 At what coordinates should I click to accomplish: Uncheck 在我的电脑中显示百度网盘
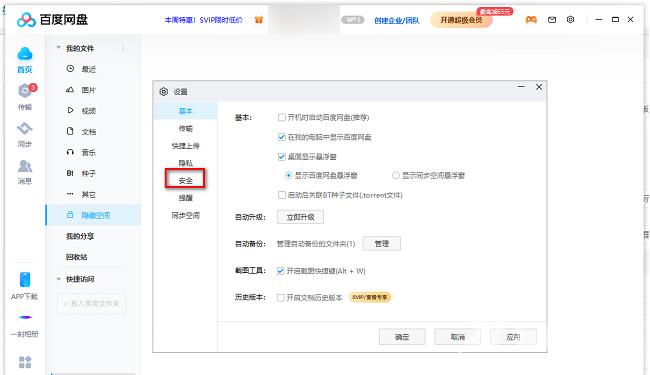tap(281, 137)
